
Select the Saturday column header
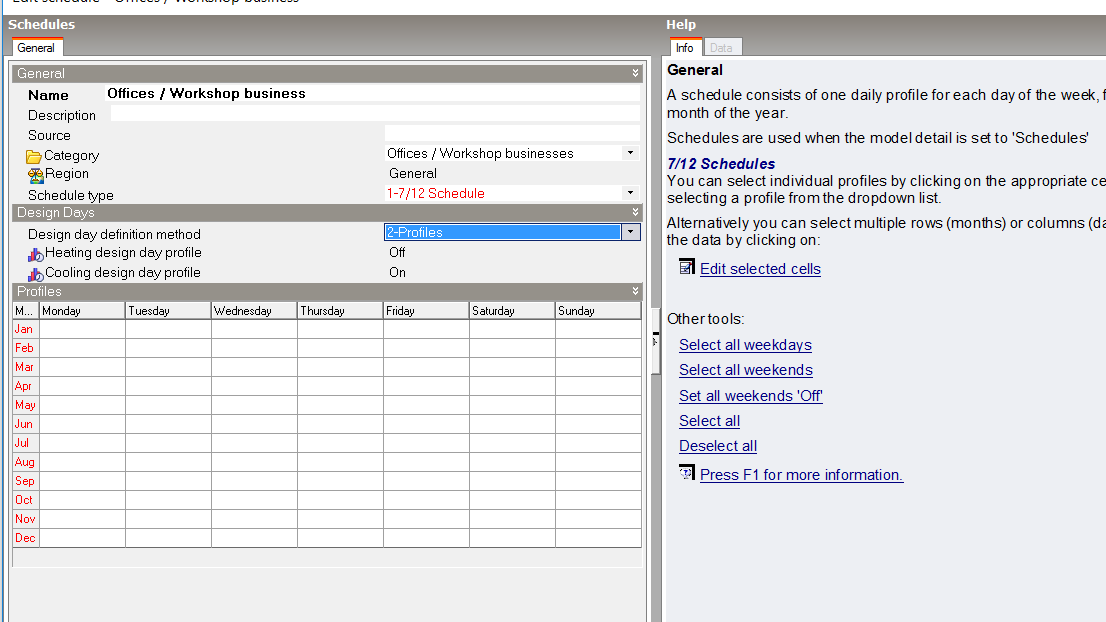512,311
